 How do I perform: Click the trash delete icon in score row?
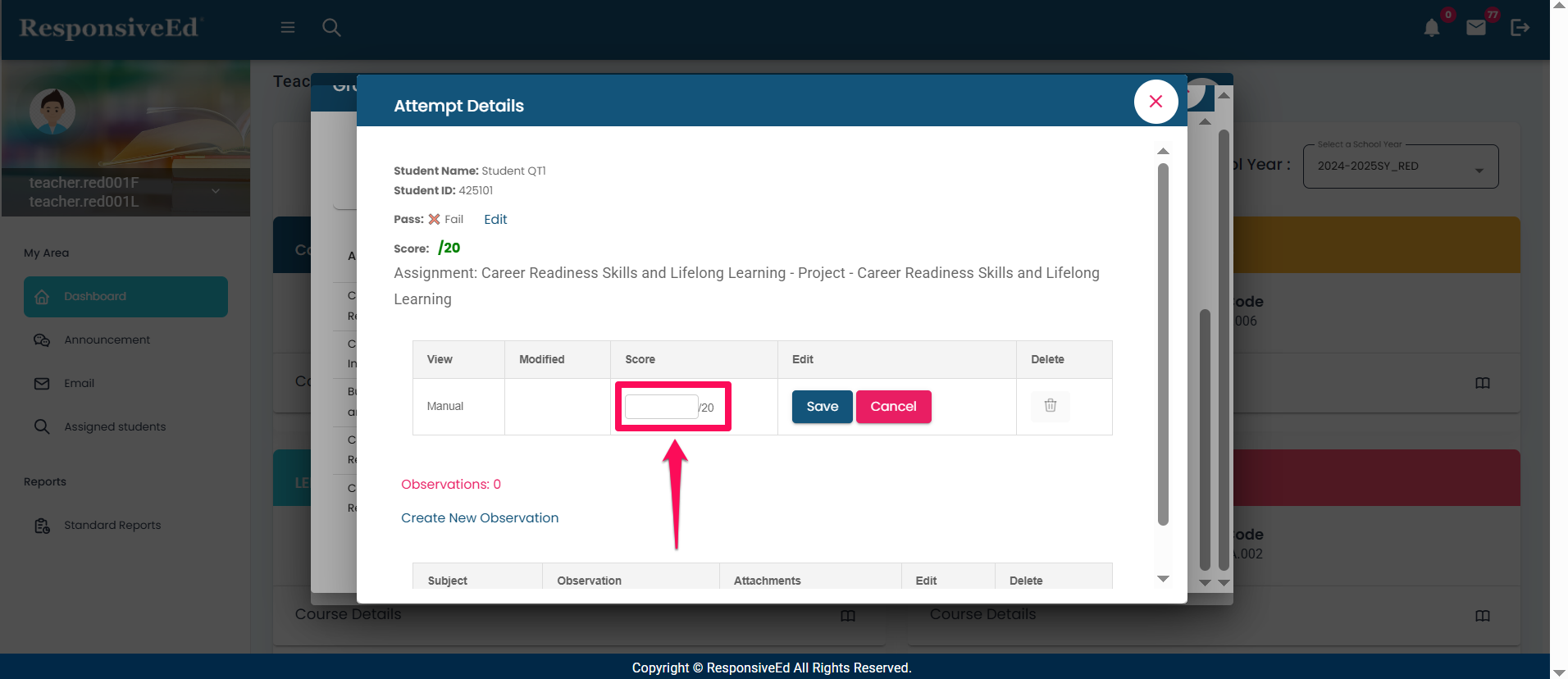pos(1050,405)
